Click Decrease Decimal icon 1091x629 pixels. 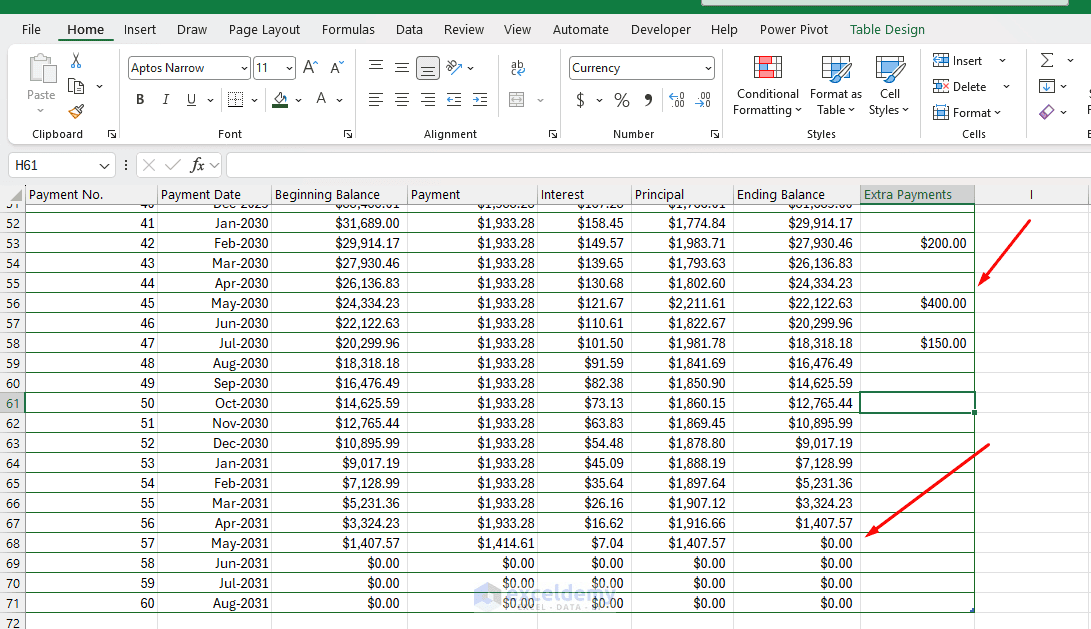[703, 100]
